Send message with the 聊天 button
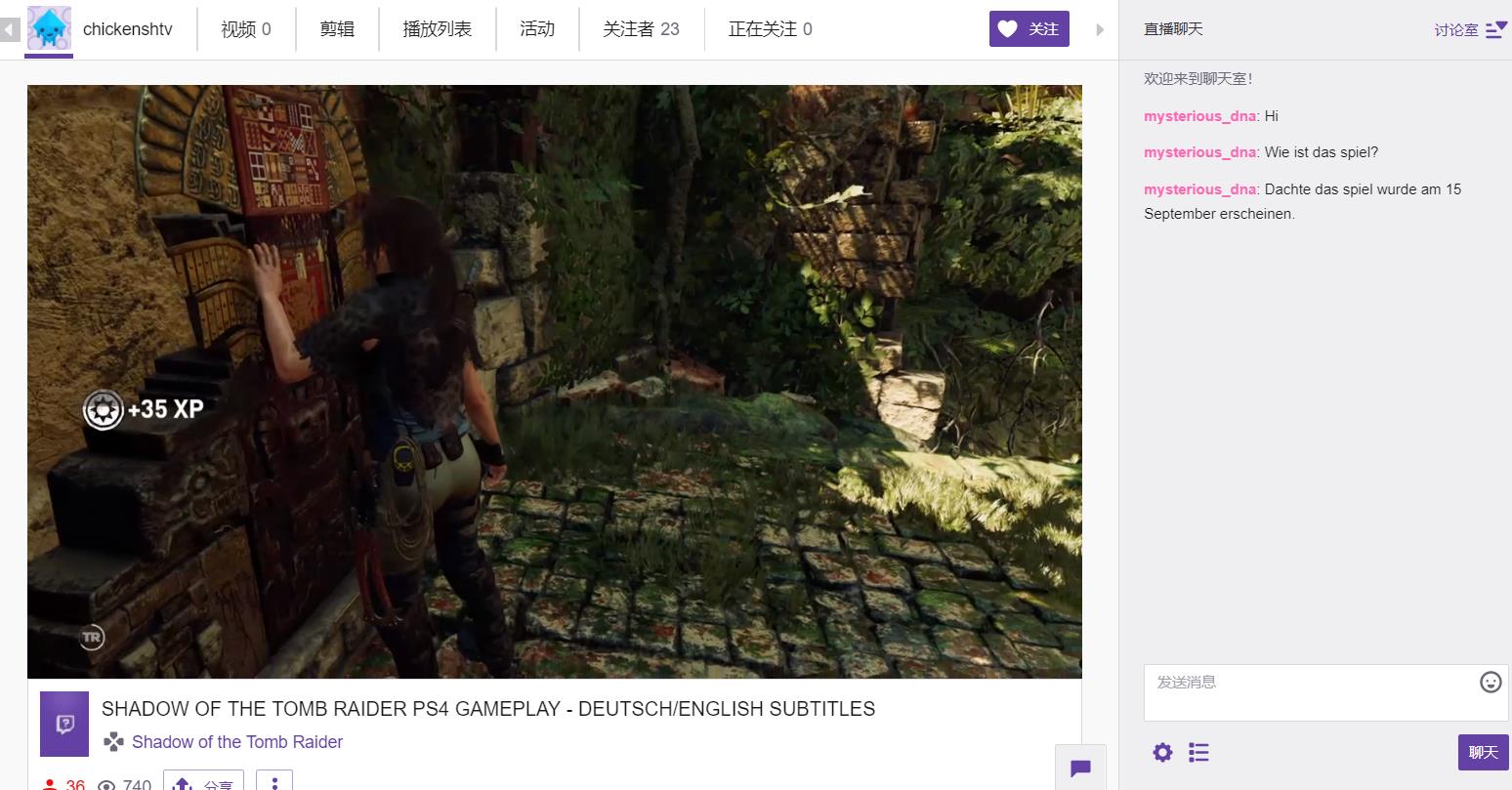The height and width of the screenshot is (790, 1512). 1483,752
